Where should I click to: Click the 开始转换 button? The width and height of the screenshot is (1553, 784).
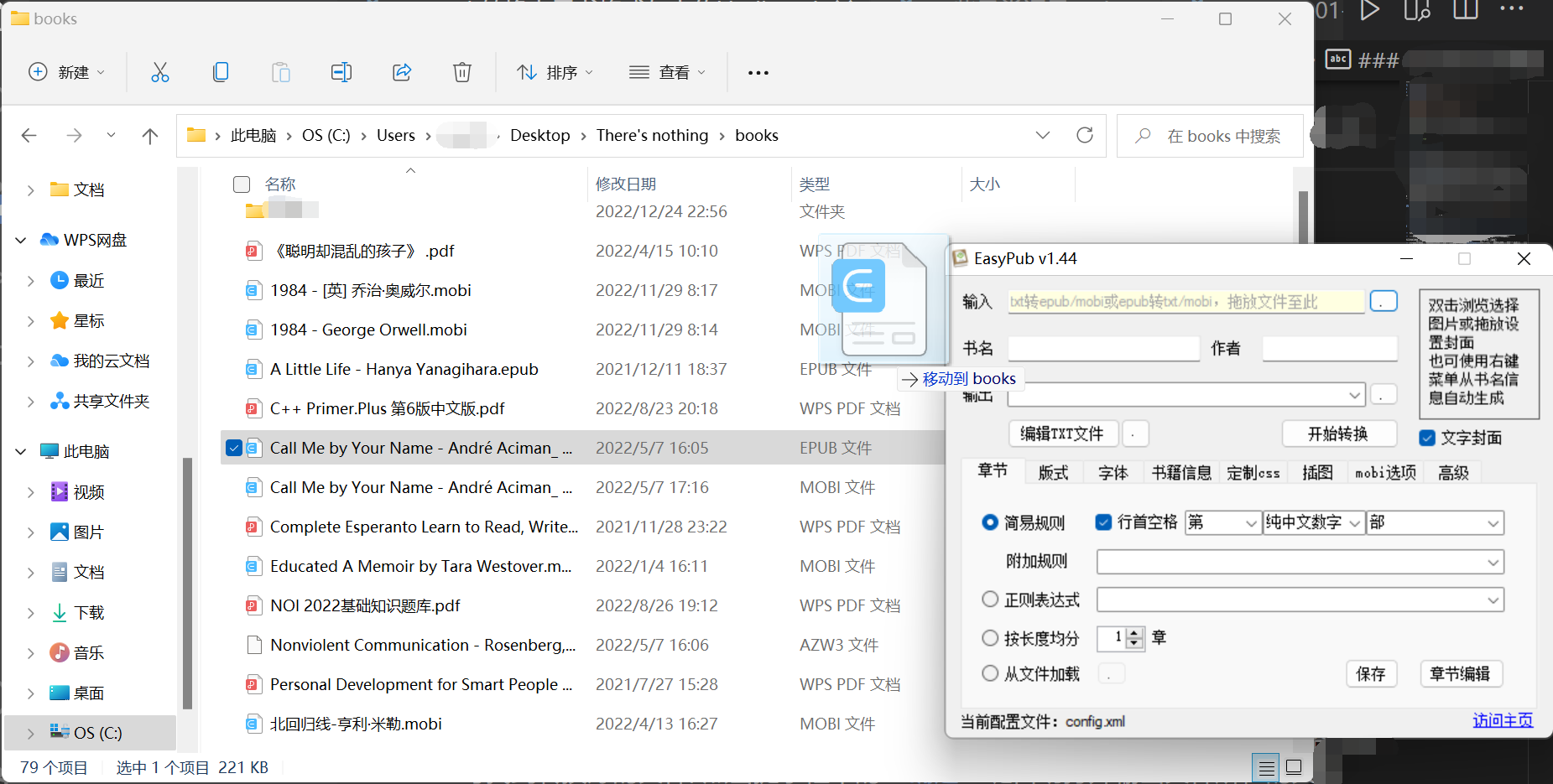point(1338,434)
